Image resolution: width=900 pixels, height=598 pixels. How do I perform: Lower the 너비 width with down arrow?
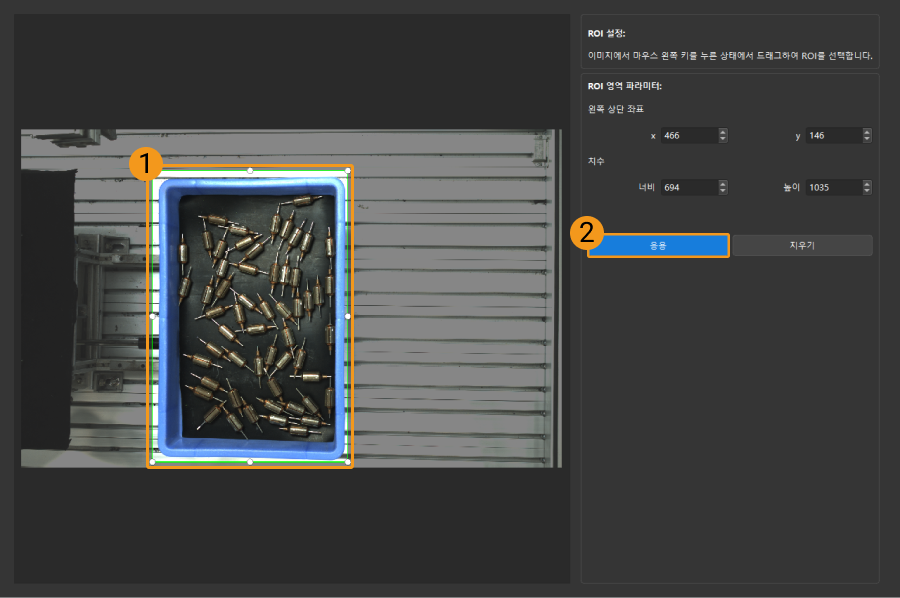click(x=723, y=191)
